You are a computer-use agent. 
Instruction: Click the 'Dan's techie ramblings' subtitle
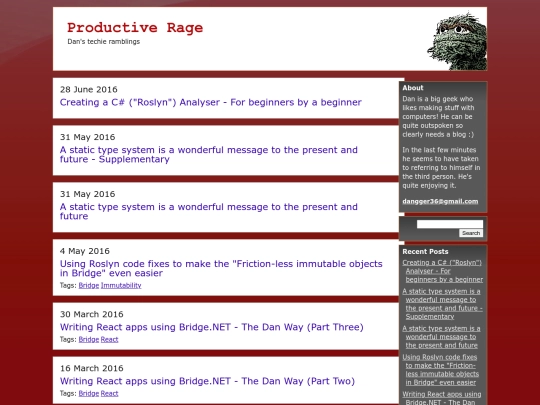(x=104, y=42)
